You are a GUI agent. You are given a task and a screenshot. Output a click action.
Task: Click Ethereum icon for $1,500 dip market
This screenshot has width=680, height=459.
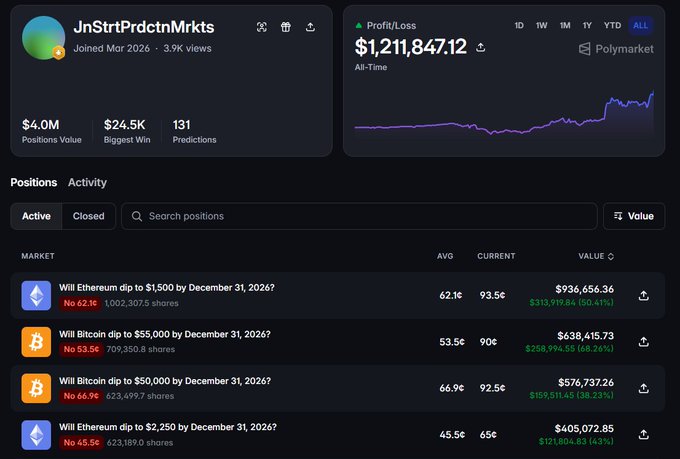click(x=36, y=295)
